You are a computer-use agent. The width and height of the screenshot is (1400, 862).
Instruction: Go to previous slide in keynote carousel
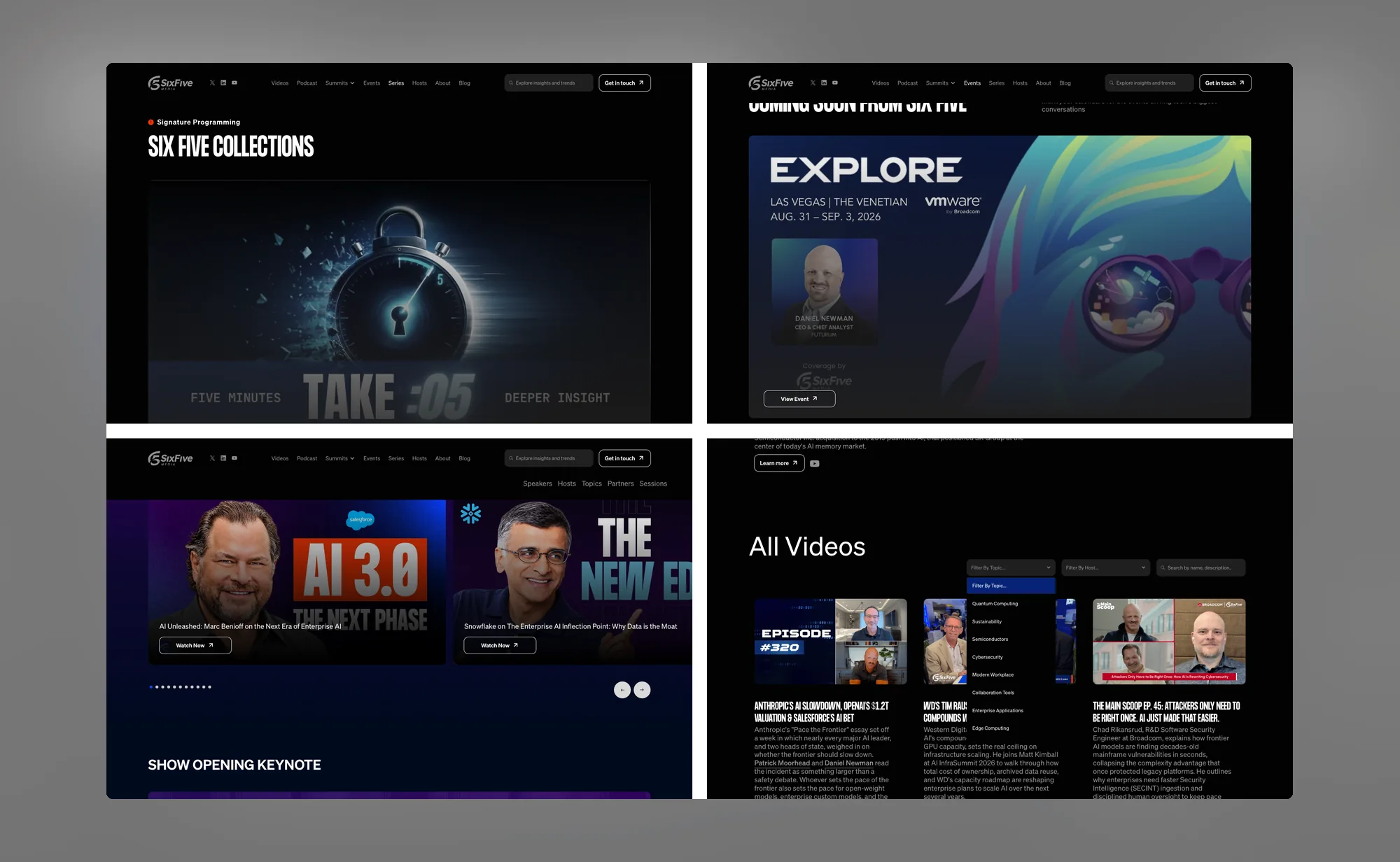click(622, 690)
